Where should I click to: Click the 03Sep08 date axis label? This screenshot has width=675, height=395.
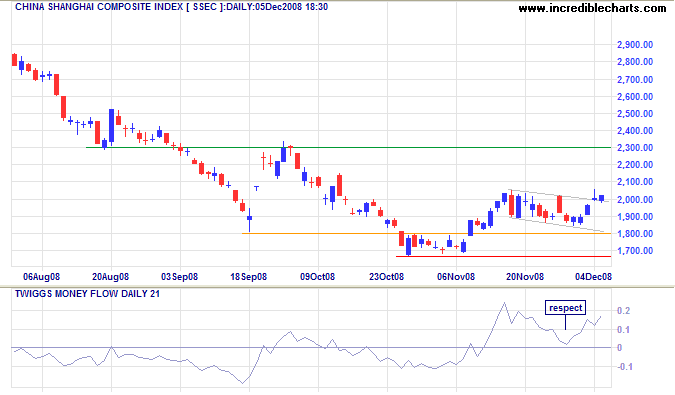coord(179,277)
